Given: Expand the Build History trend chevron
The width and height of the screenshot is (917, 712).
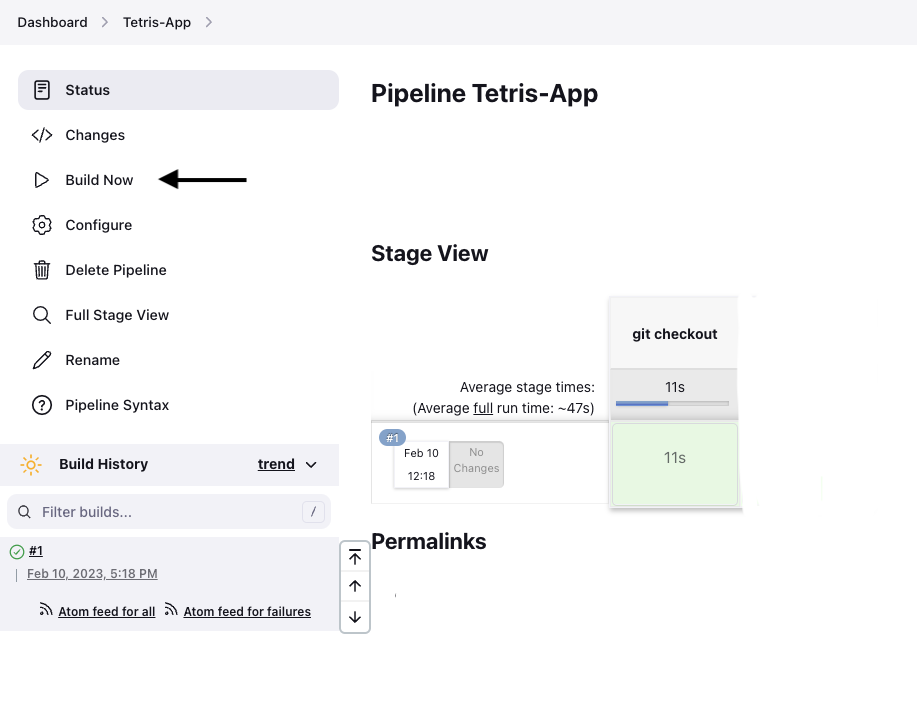Looking at the screenshot, I should [311, 465].
